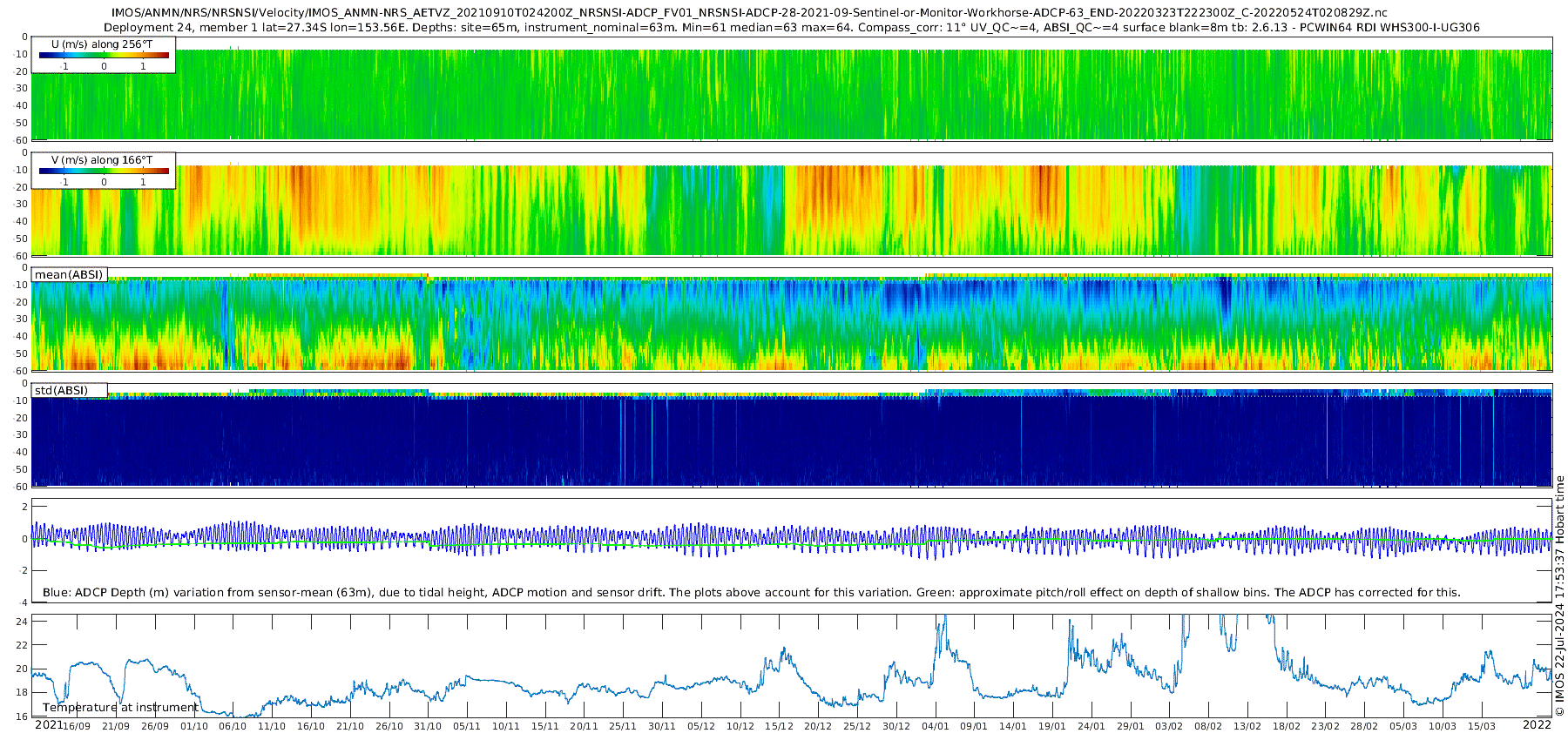The height and width of the screenshot is (740, 1568).
Task: Click the '06/10' date tick label
Action: tap(233, 726)
